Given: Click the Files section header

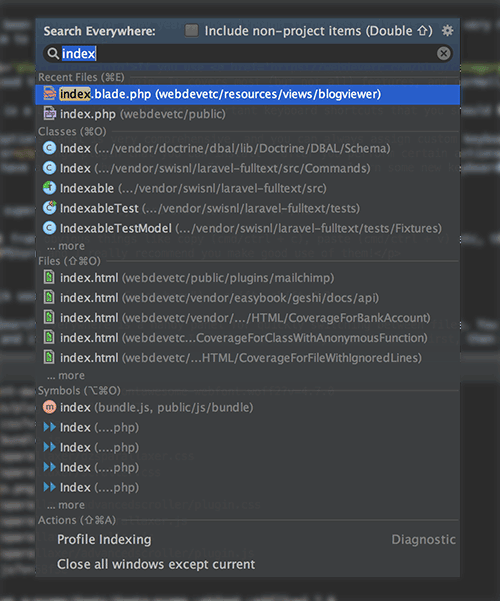Looking at the screenshot, I should (69, 261).
